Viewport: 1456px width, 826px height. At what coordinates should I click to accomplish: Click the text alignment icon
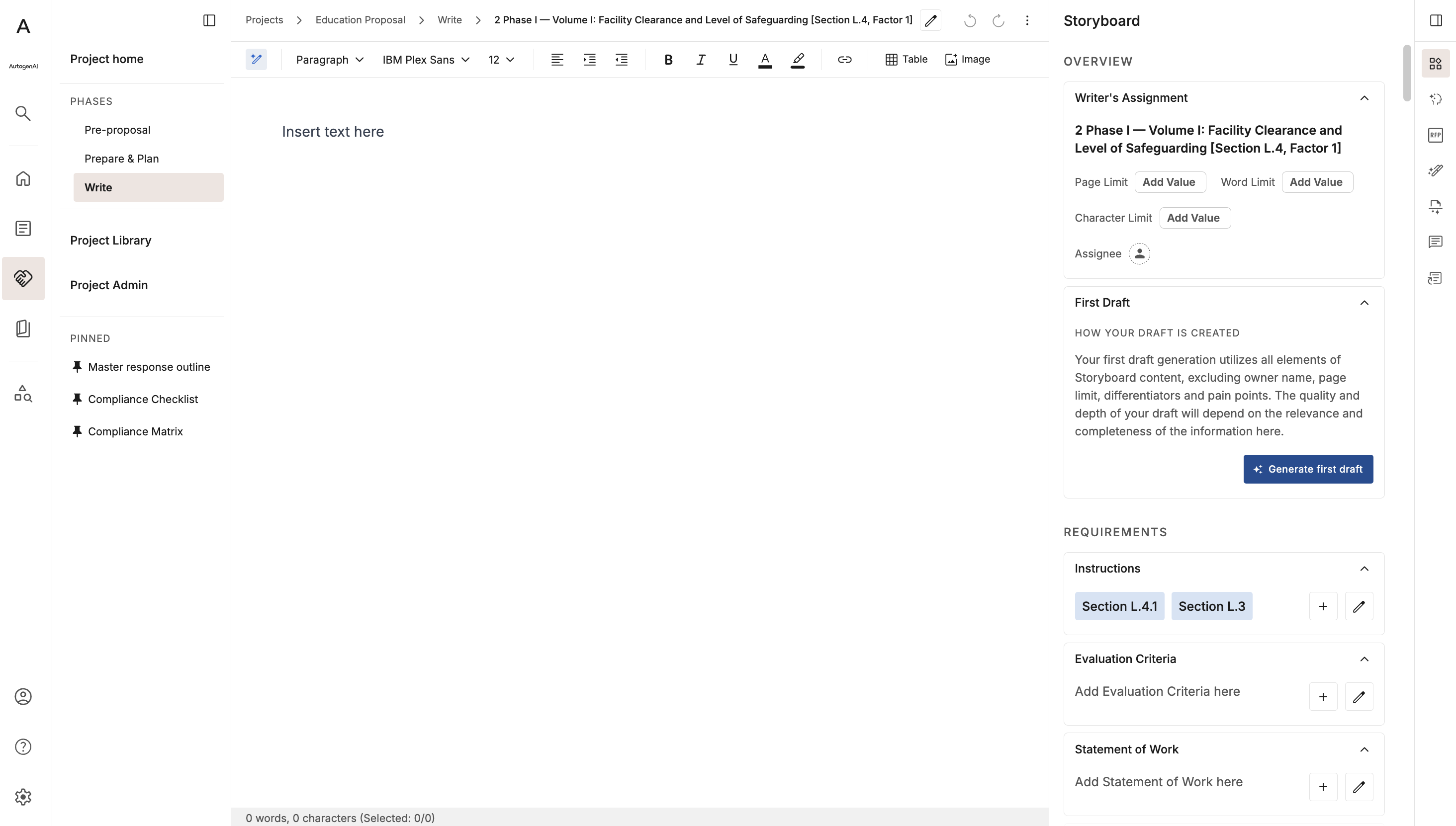pyautogui.click(x=557, y=60)
